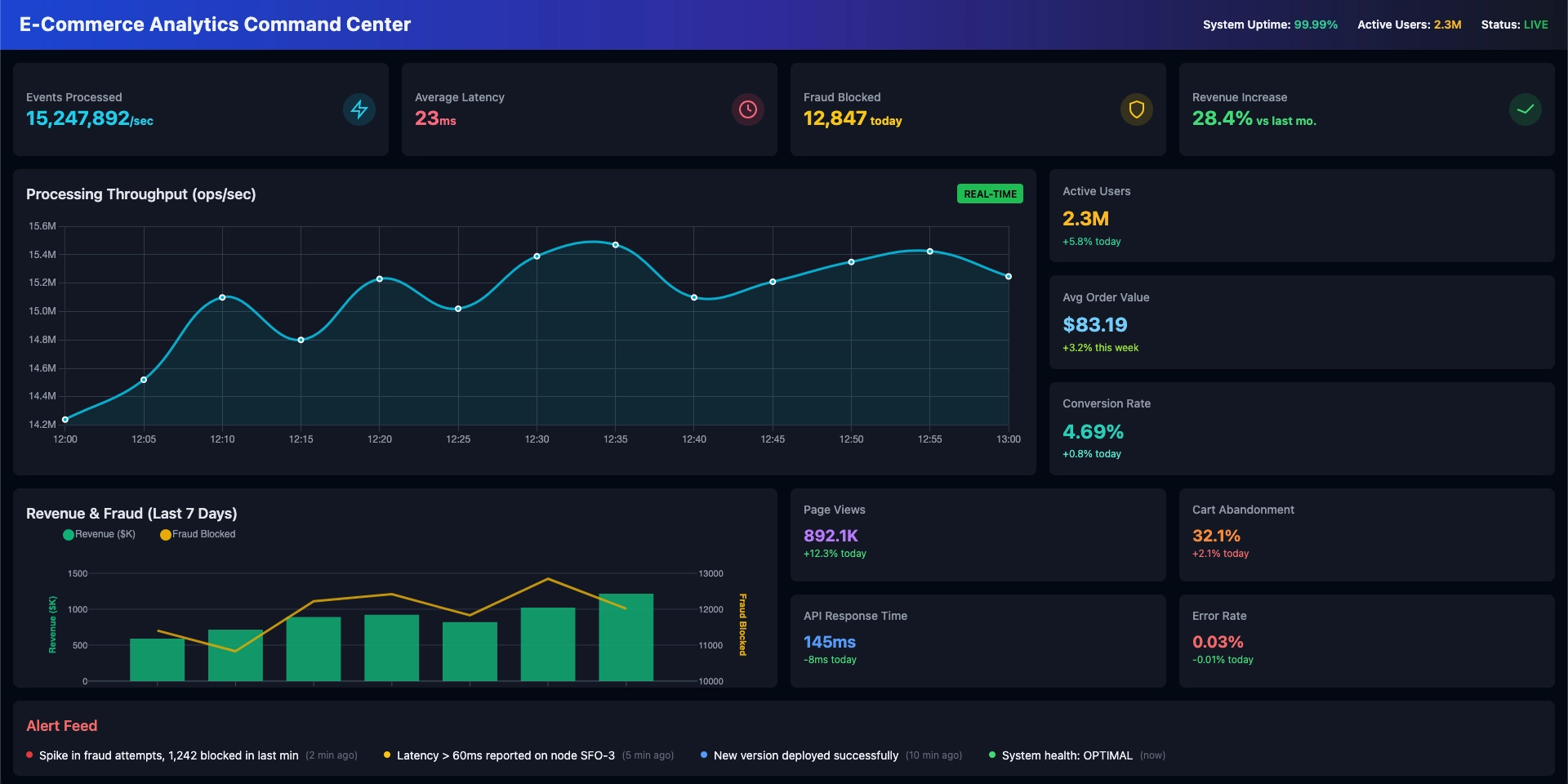
Task: Toggle the Revenue ($K) legend entry
Action: [99, 534]
